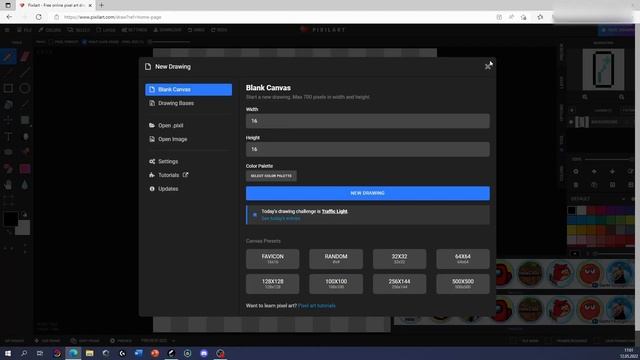Viewport: 640px width, 360px height.
Task: Click See today's entries link
Action: click(x=280, y=218)
